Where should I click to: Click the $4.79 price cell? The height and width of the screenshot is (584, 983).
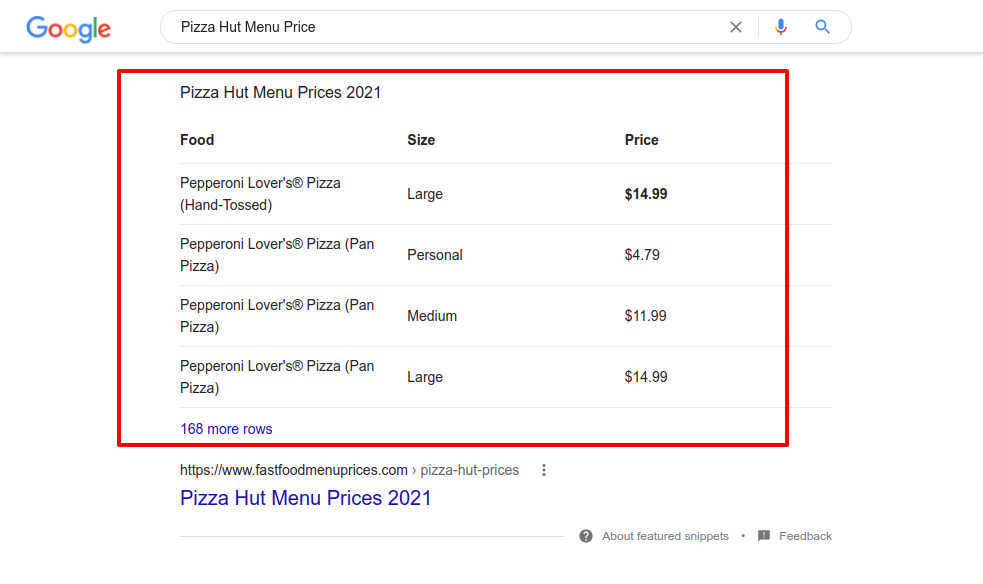tap(642, 255)
